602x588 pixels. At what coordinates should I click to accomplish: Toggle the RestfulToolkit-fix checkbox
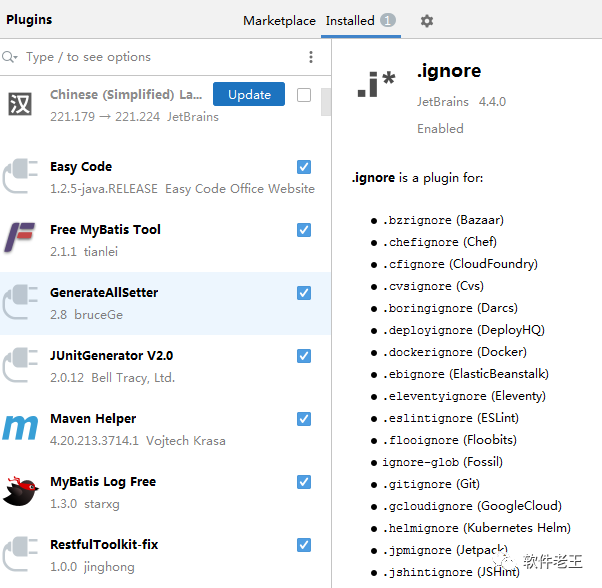click(x=304, y=545)
